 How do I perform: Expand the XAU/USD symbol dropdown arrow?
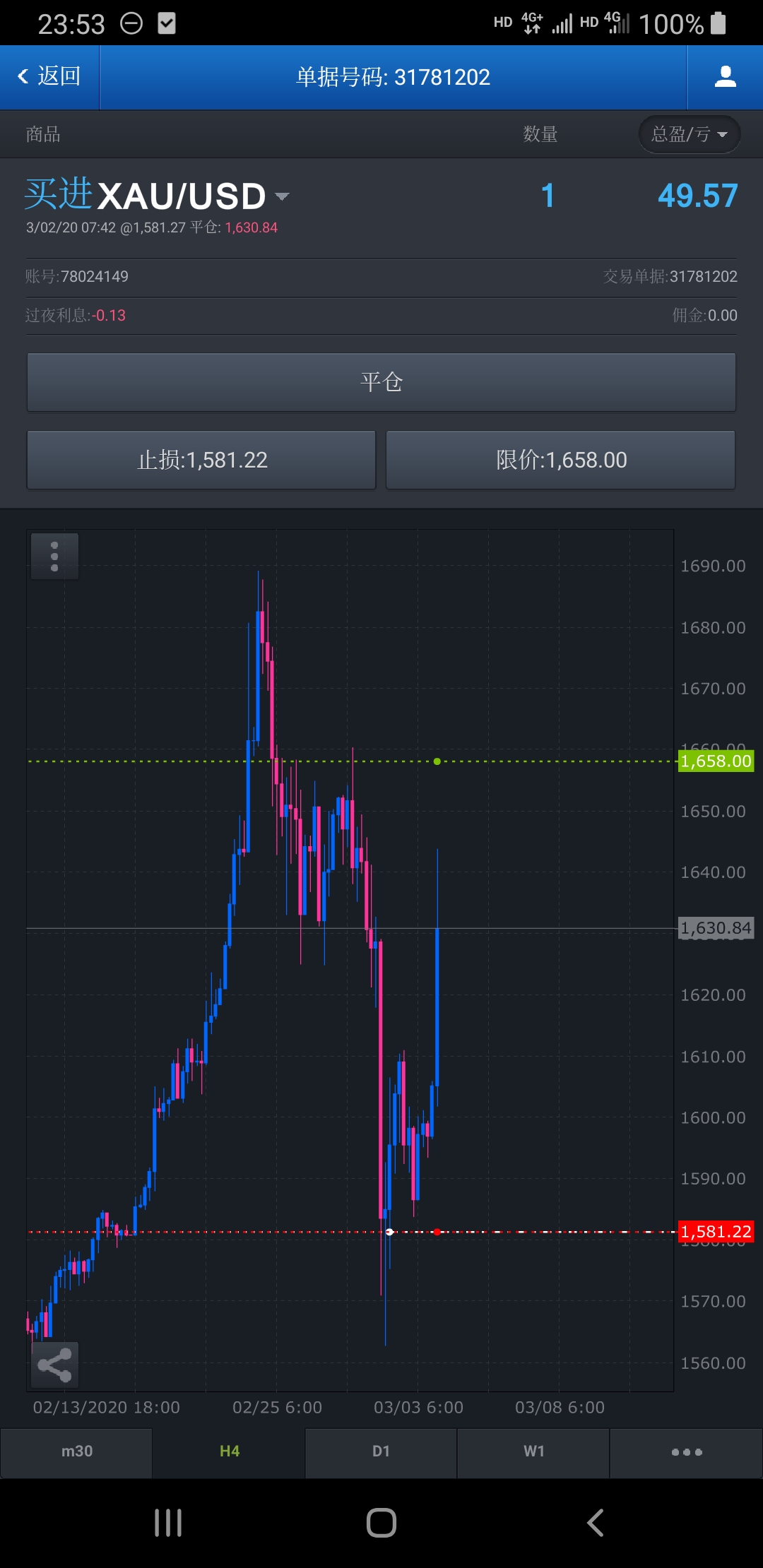click(x=282, y=196)
